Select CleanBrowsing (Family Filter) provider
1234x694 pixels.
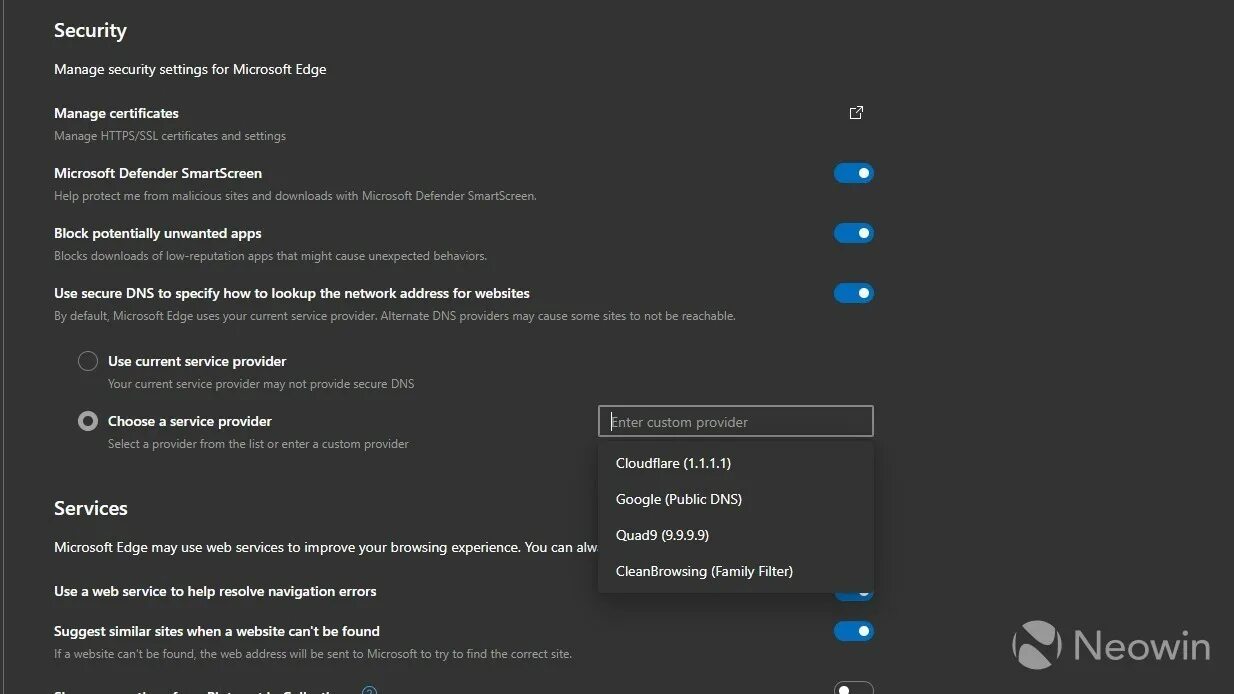click(x=736, y=571)
